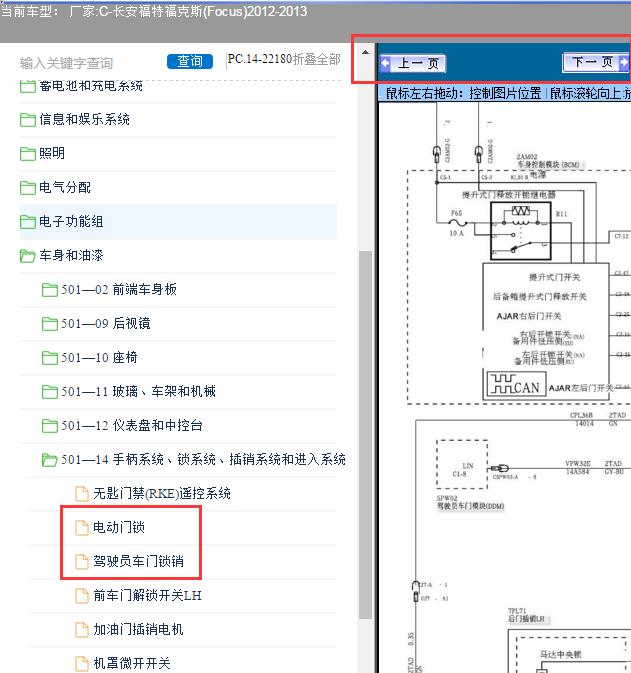
Task: Go to next page with 下一页 button
Action: coord(596,63)
